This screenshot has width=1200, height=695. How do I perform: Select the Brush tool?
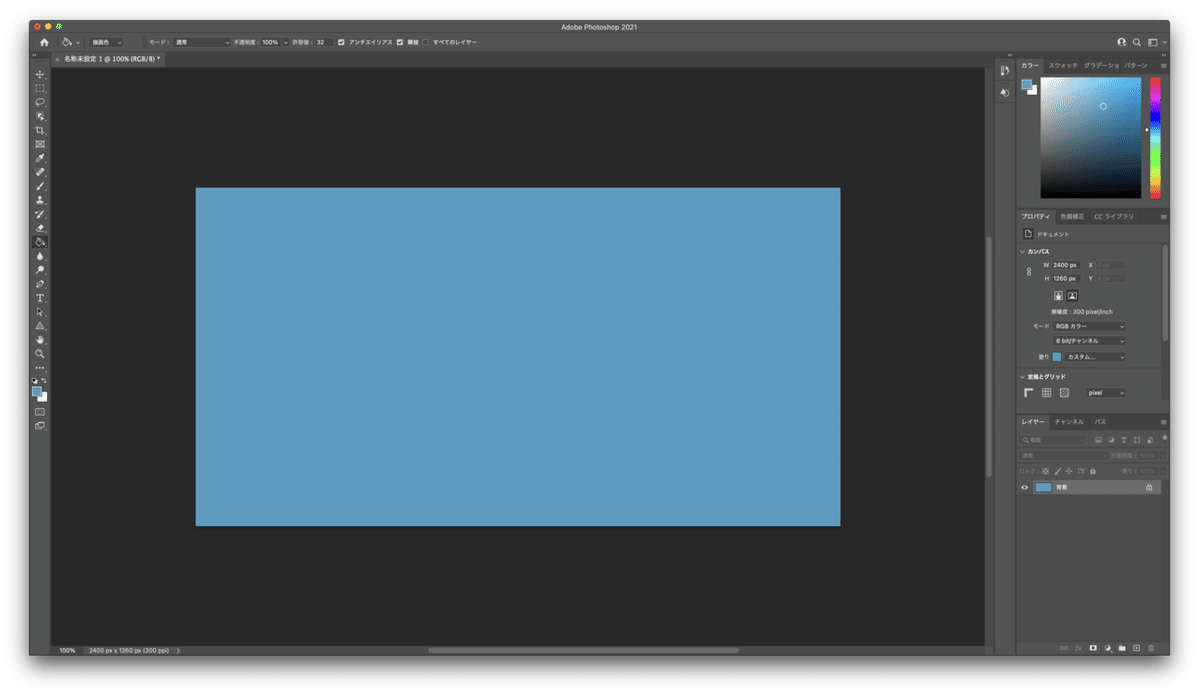(x=40, y=186)
